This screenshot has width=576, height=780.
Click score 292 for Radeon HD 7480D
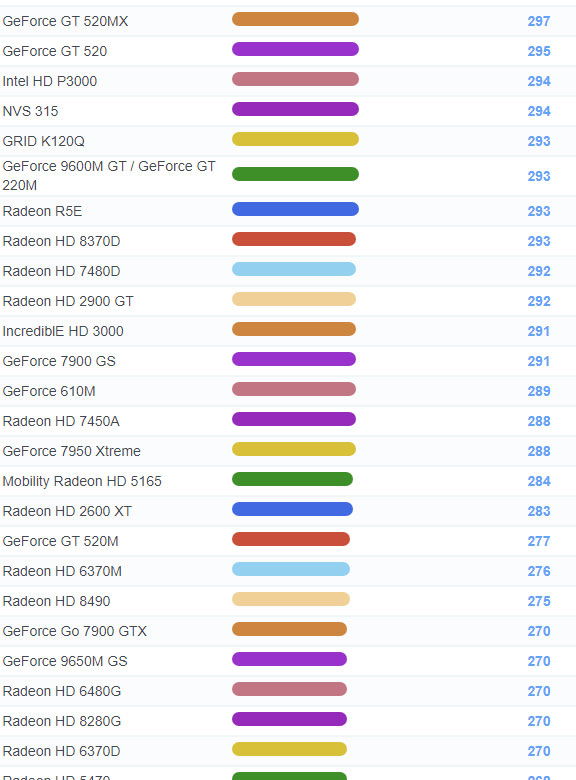tap(539, 272)
